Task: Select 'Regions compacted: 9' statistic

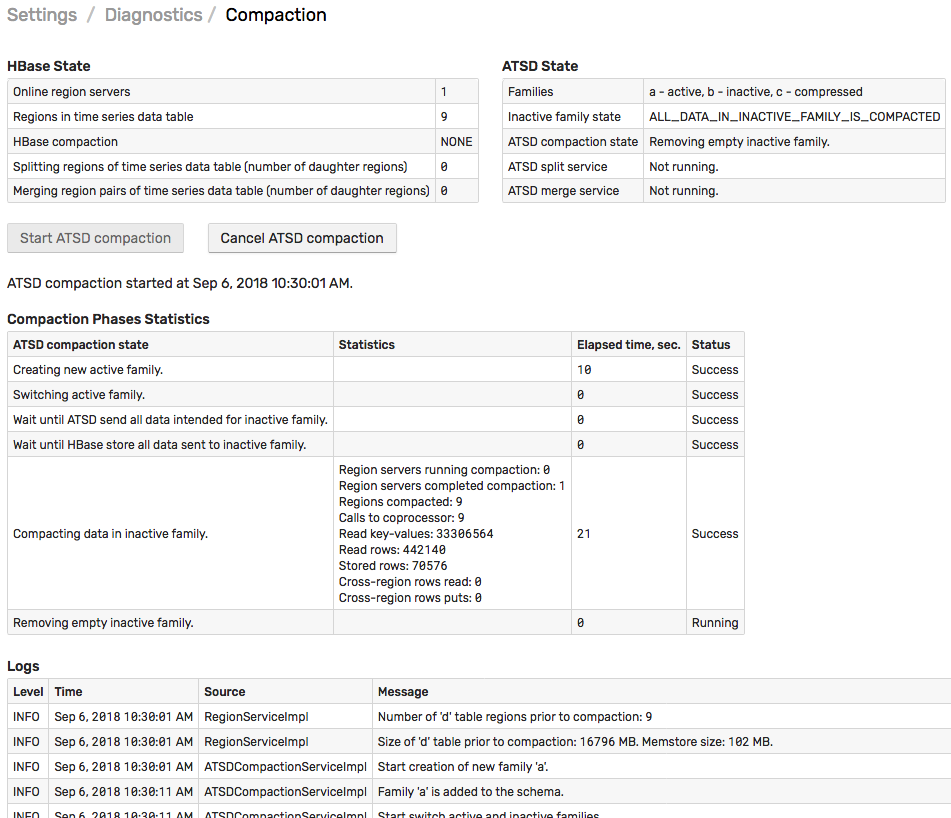Action: pos(400,501)
